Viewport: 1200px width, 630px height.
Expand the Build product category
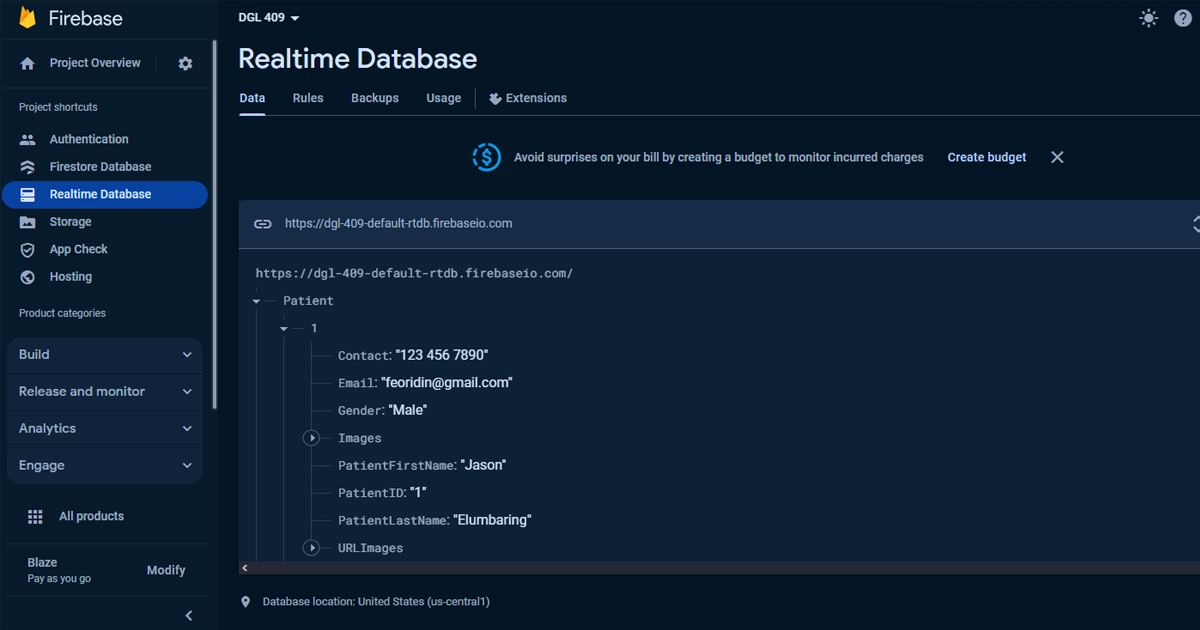[x=105, y=355]
